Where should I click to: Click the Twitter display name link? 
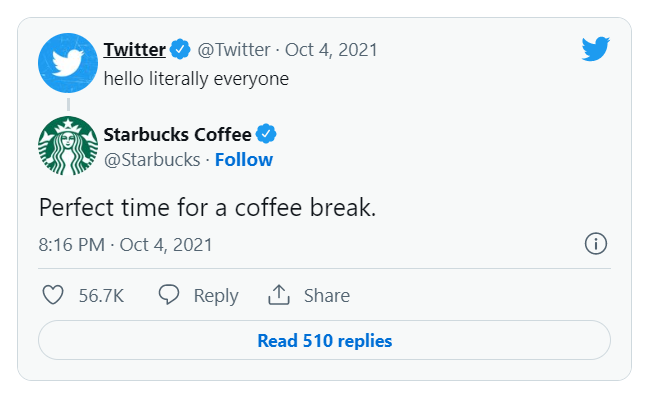[x=135, y=49]
